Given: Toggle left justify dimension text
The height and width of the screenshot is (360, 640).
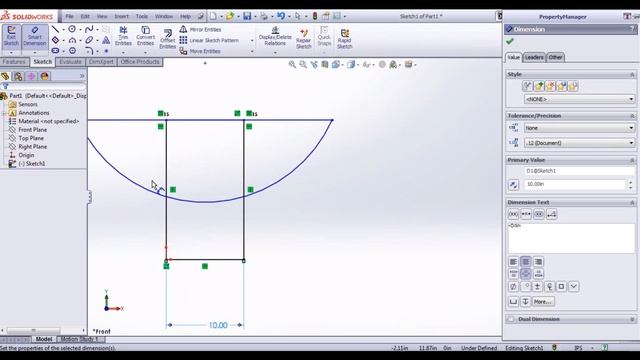Looking at the screenshot, I should (513, 262).
